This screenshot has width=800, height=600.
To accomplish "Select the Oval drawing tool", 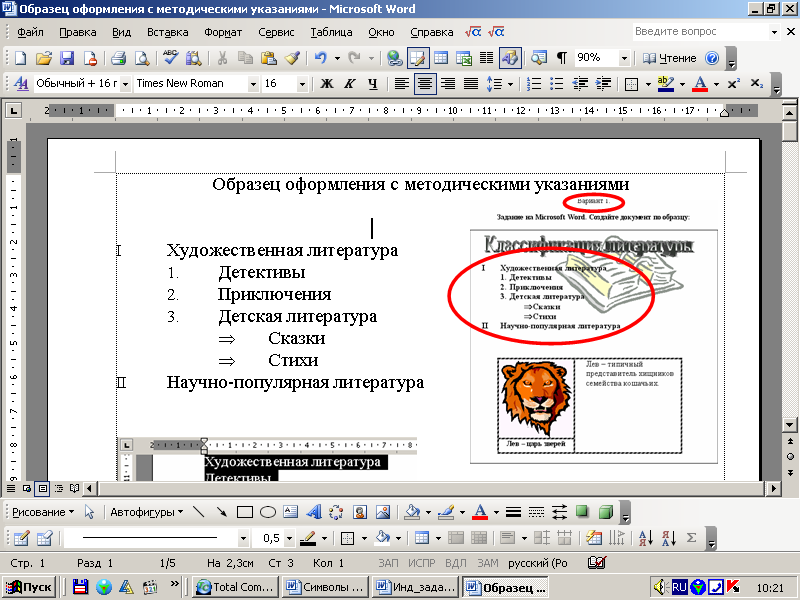I will pyautogui.click(x=268, y=512).
